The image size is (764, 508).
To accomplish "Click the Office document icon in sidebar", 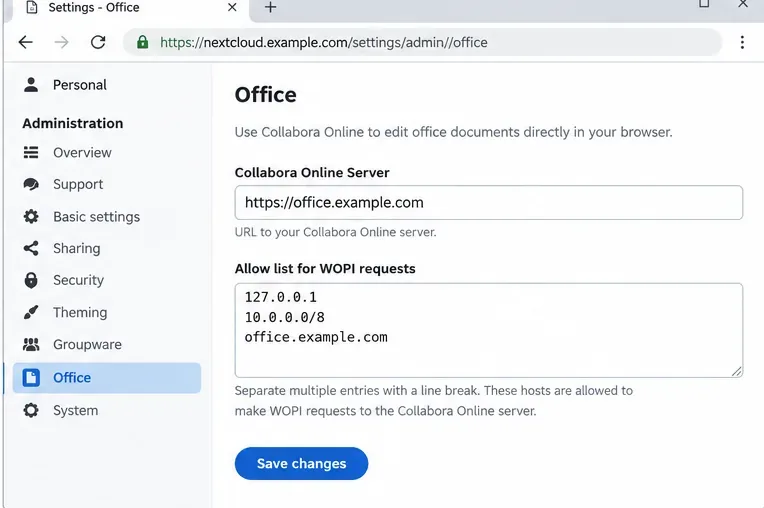I will [31, 377].
